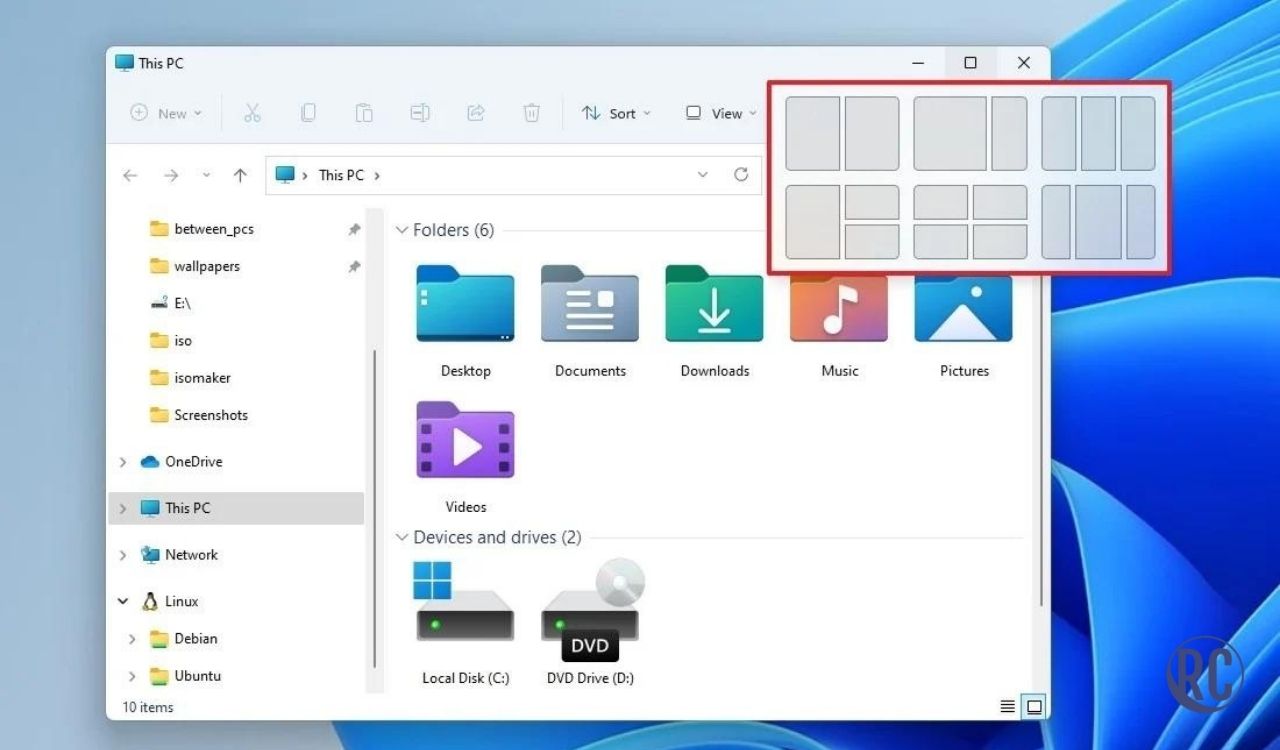Image resolution: width=1280 pixels, height=750 pixels.
Task: Open recent locations chevron dropdown
Action: [x=206, y=175]
